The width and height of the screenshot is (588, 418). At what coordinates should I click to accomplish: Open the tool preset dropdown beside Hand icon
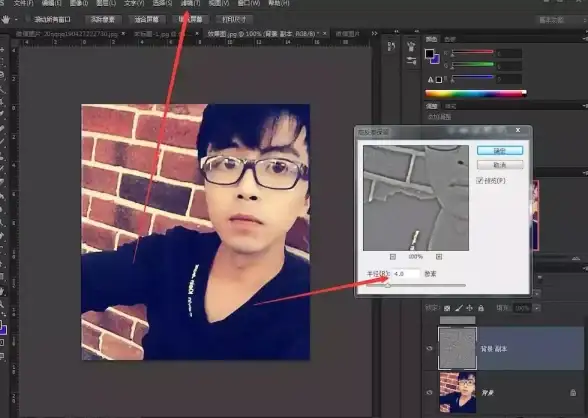pos(16,19)
